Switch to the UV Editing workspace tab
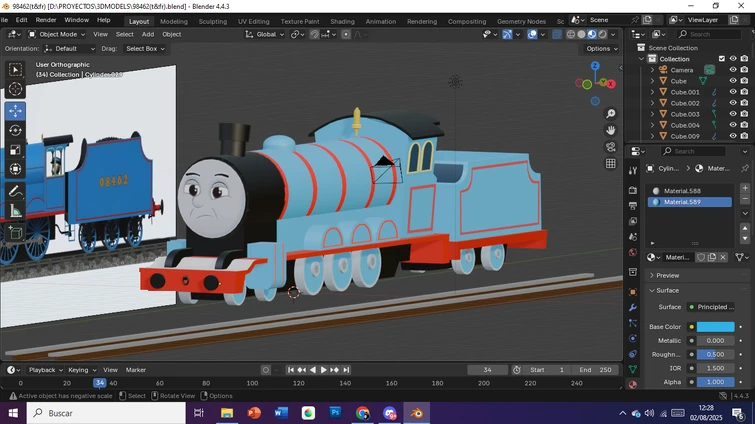This screenshot has width=755, height=424. [x=254, y=21]
